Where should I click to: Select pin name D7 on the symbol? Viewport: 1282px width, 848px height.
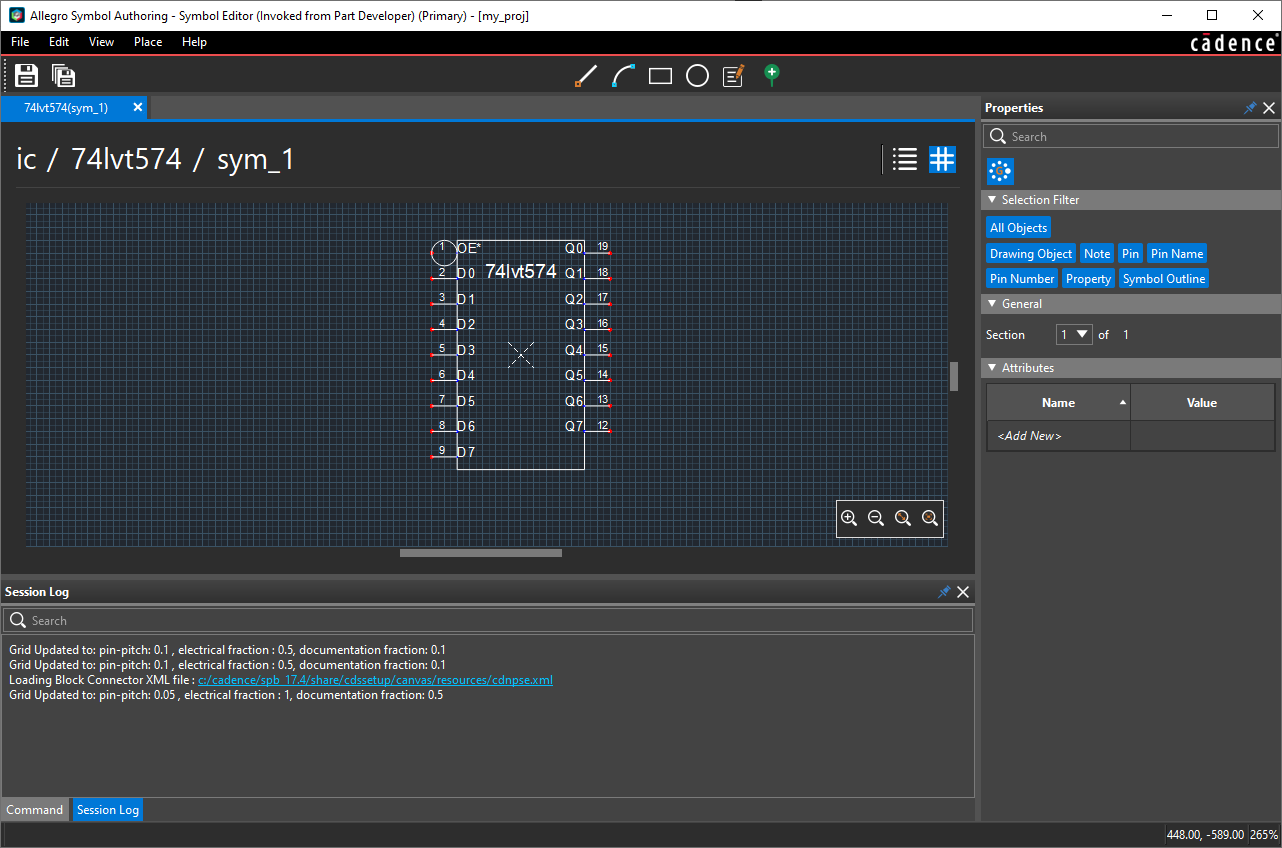466,452
